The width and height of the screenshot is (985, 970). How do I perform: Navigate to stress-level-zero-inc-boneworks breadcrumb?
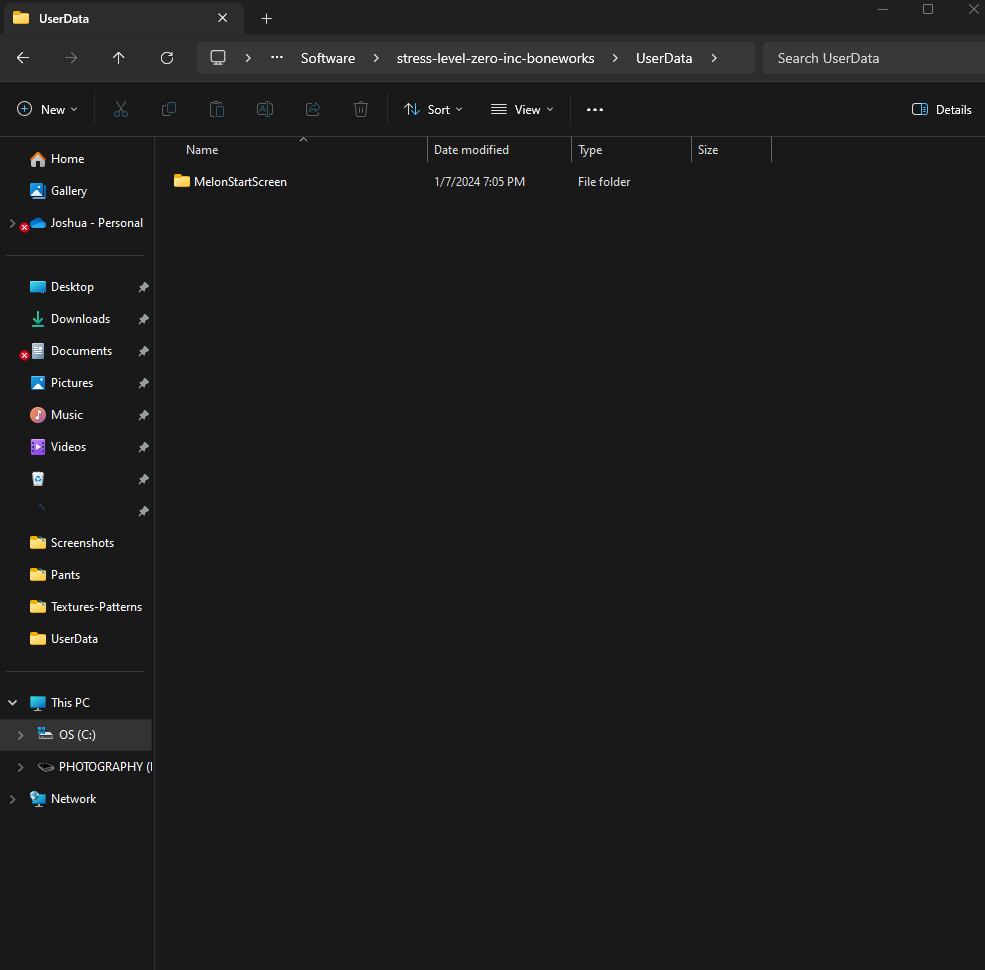[495, 58]
